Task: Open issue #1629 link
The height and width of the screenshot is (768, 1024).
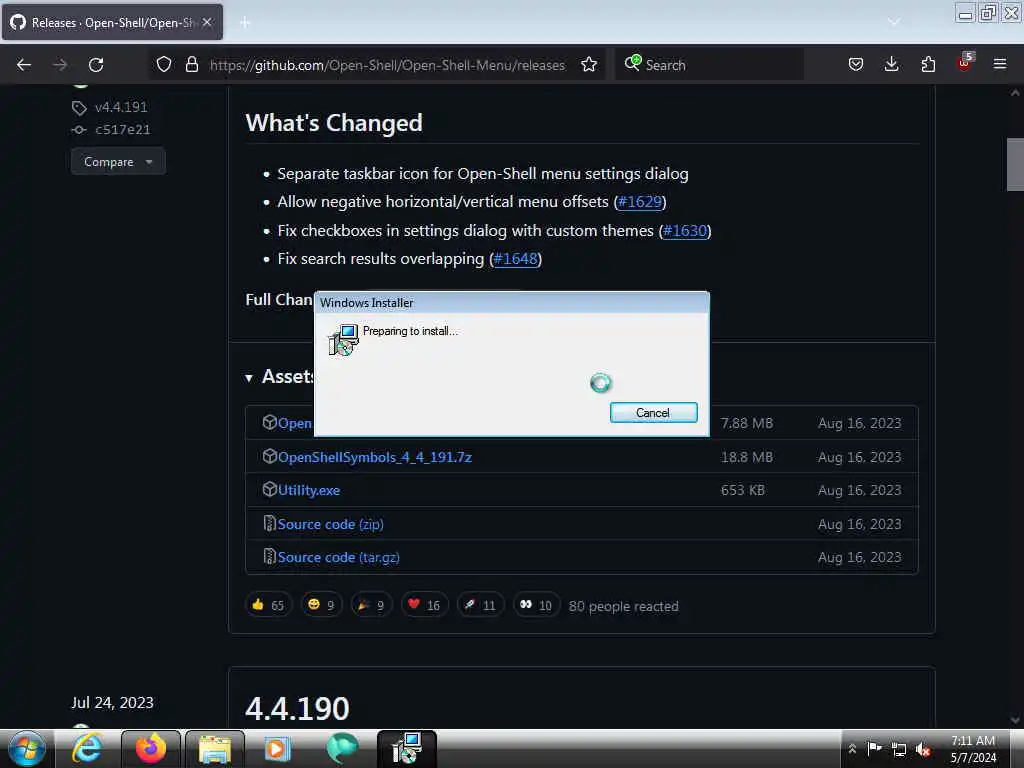Action: click(639, 202)
